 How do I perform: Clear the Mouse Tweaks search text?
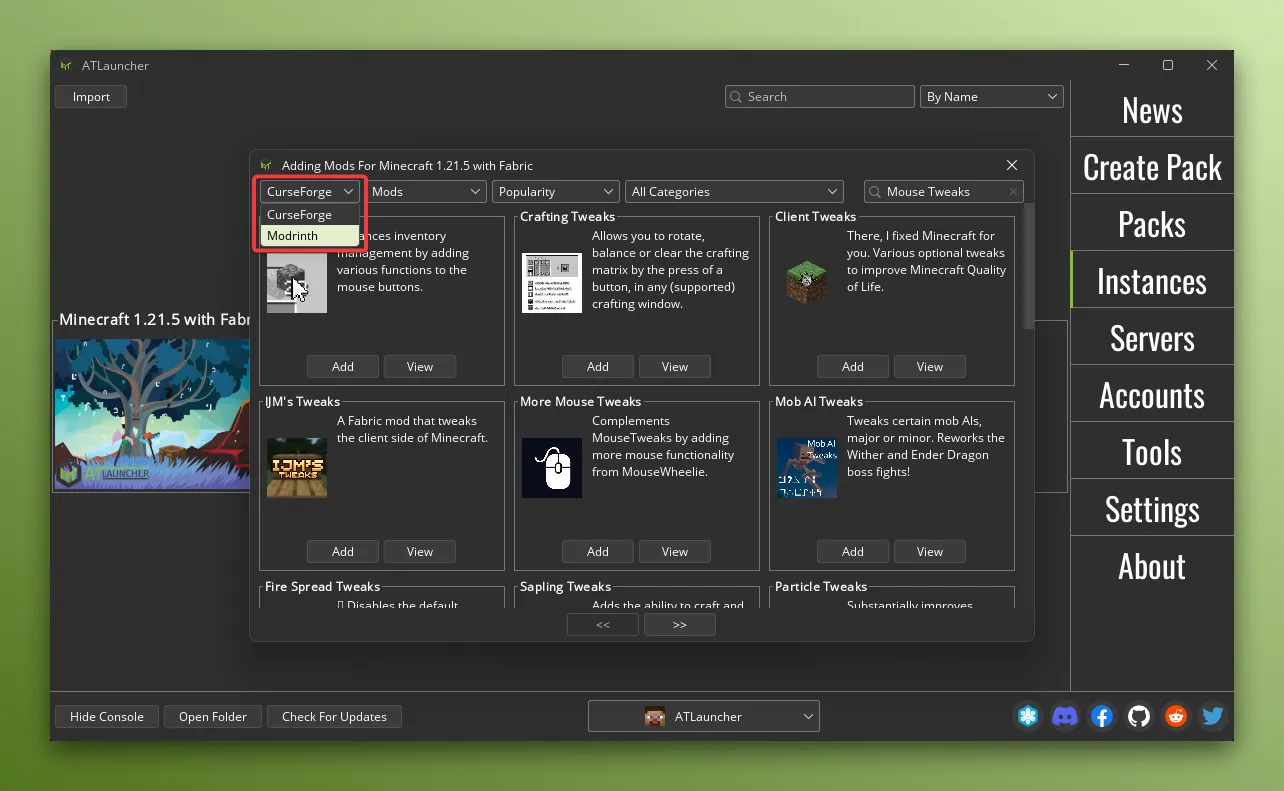pyautogui.click(x=1013, y=192)
